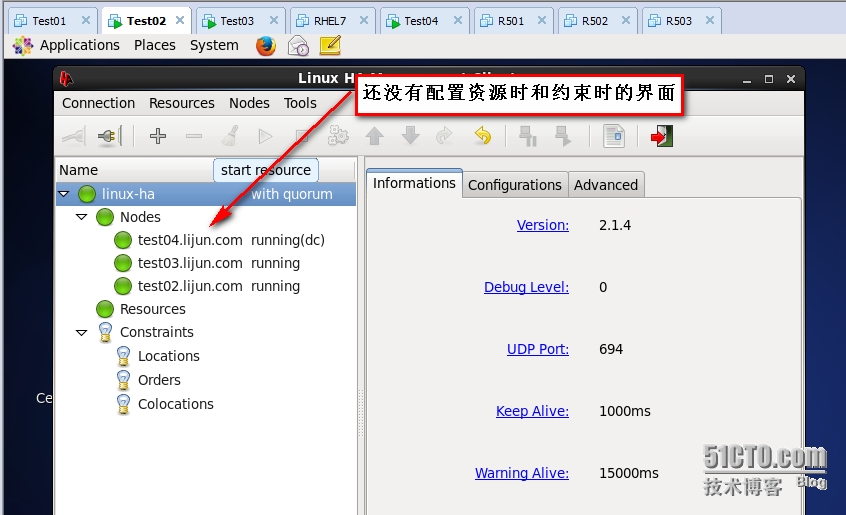846x515 pixels.
Task: Open the Applications panel menu
Action: [x=79, y=45]
